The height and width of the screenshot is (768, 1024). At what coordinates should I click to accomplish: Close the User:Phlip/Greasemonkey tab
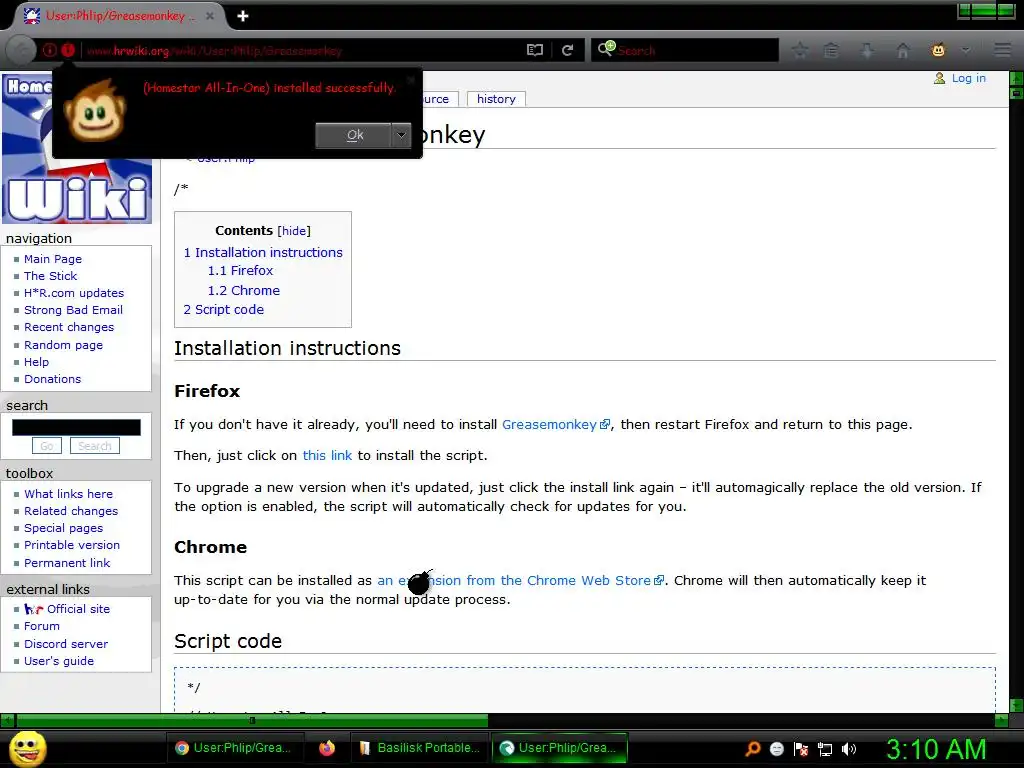click(210, 16)
